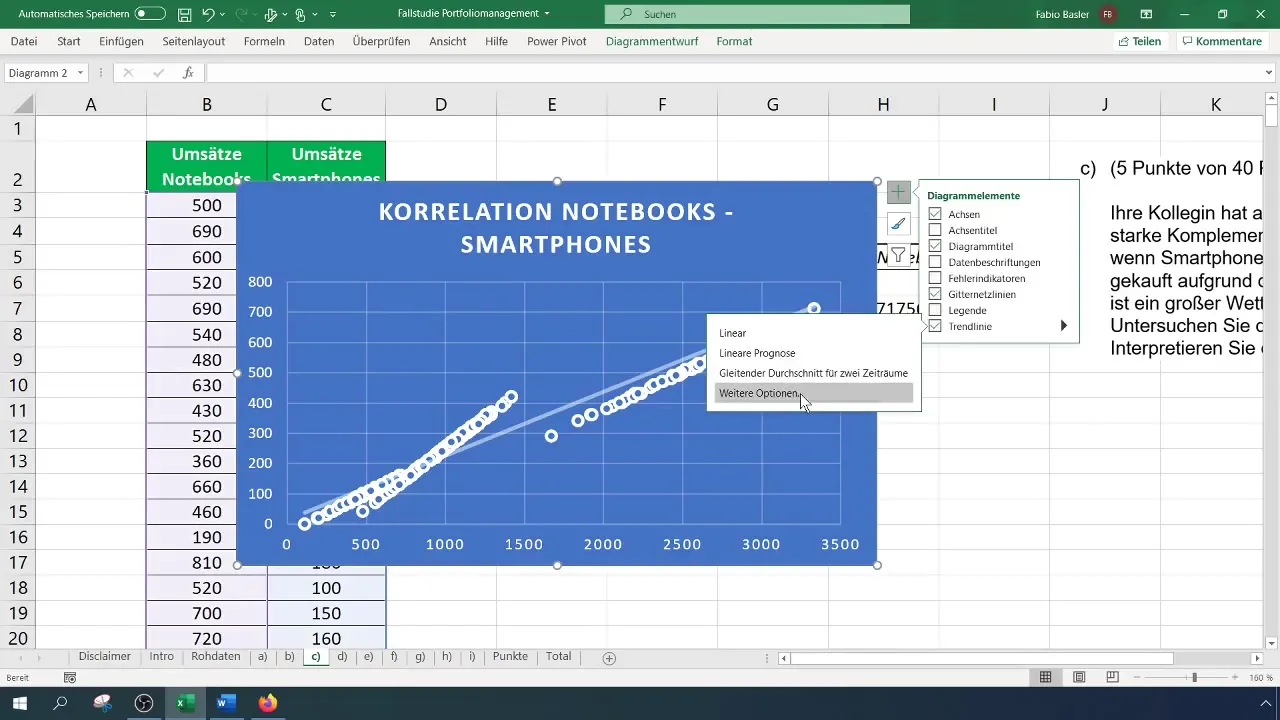Image resolution: width=1280 pixels, height=720 pixels.
Task: Uncheck the Gitternetzlinien checkbox
Action: [x=935, y=294]
